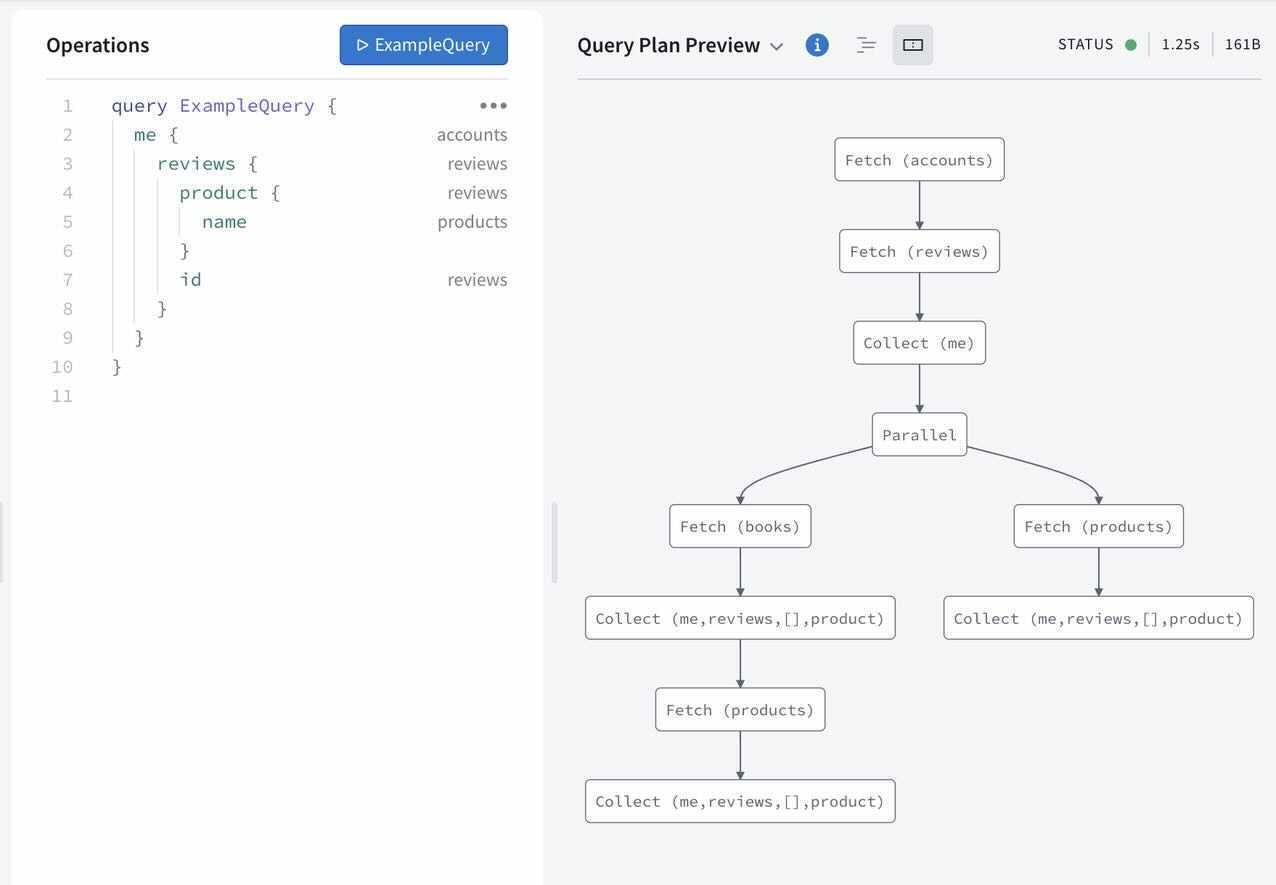Image resolution: width=1276 pixels, height=885 pixels.
Task: Select the Fetch (reviews) node
Action: click(x=919, y=251)
